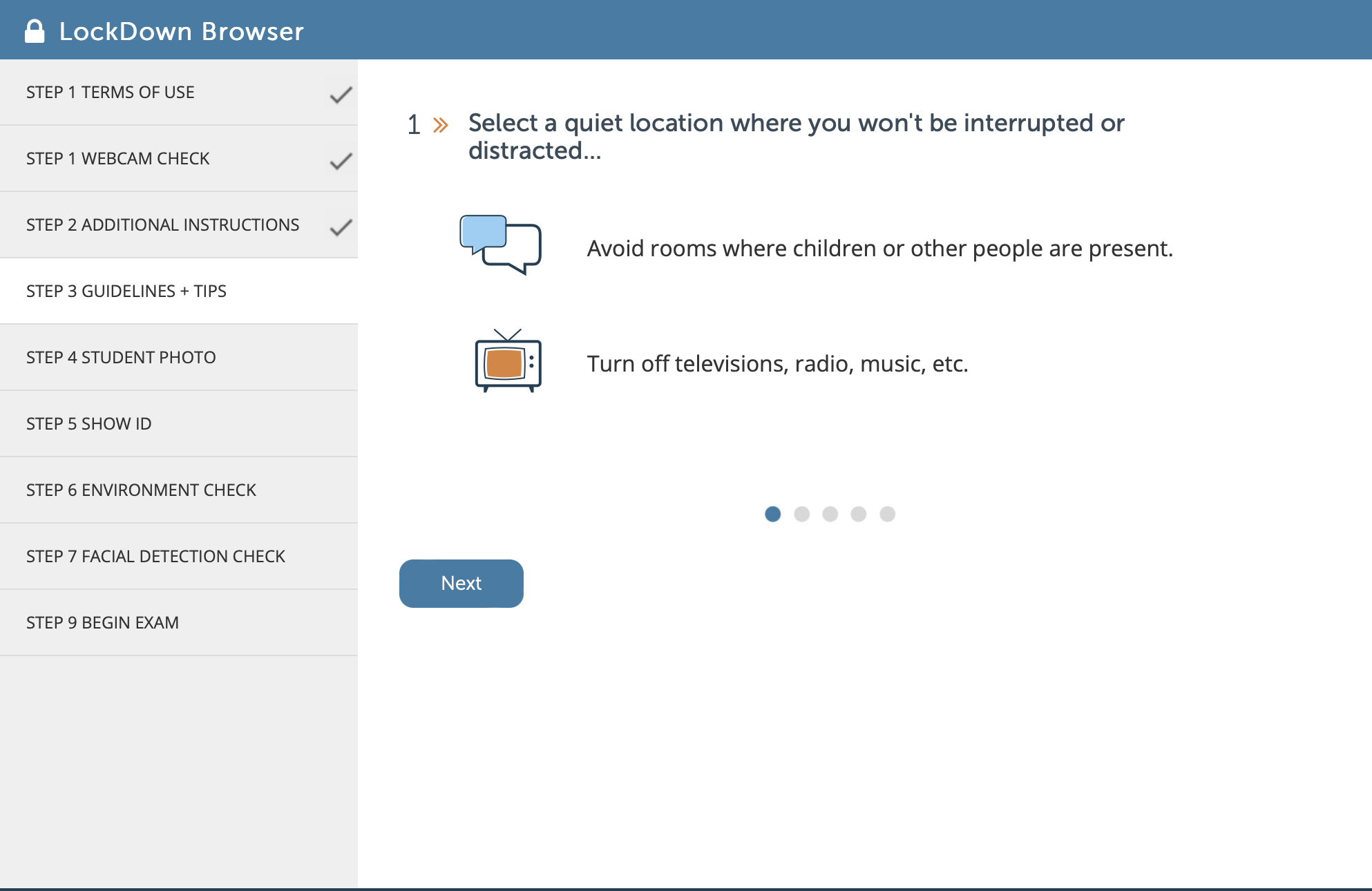This screenshot has width=1372, height=891.
Task: Click the checkmark next to Terms of Use
Action: (341, 95)
